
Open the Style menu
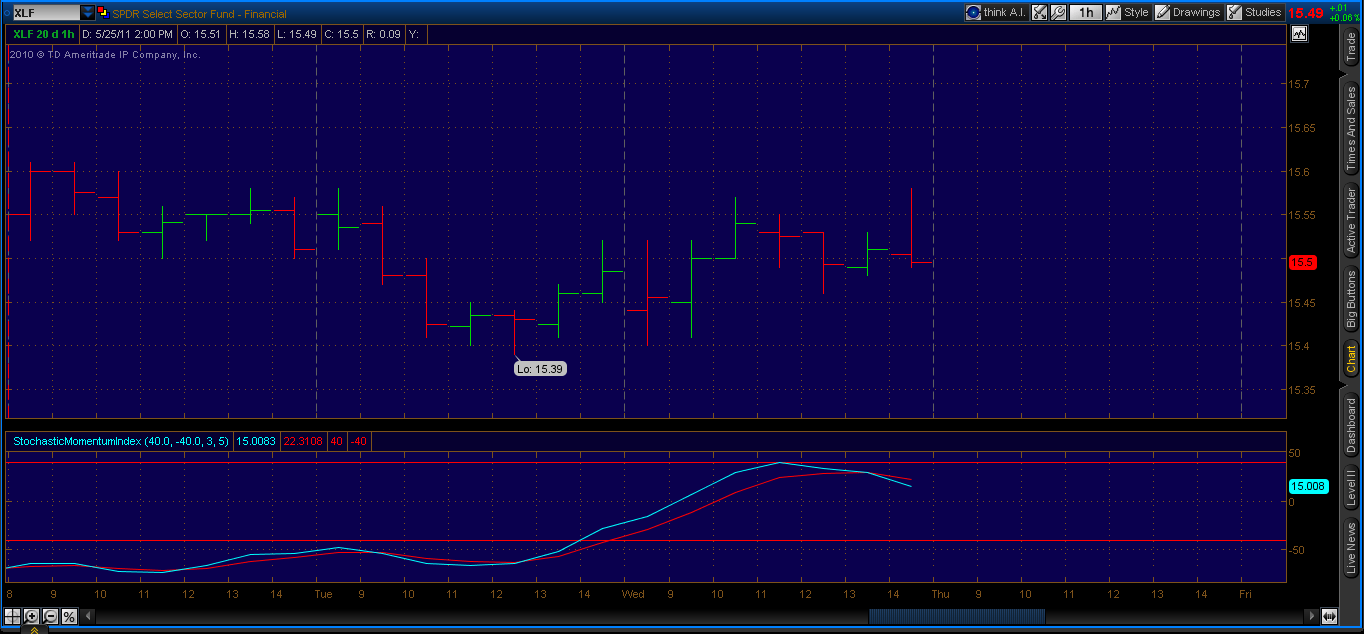pyautogui.click(x=1127, y=13)
